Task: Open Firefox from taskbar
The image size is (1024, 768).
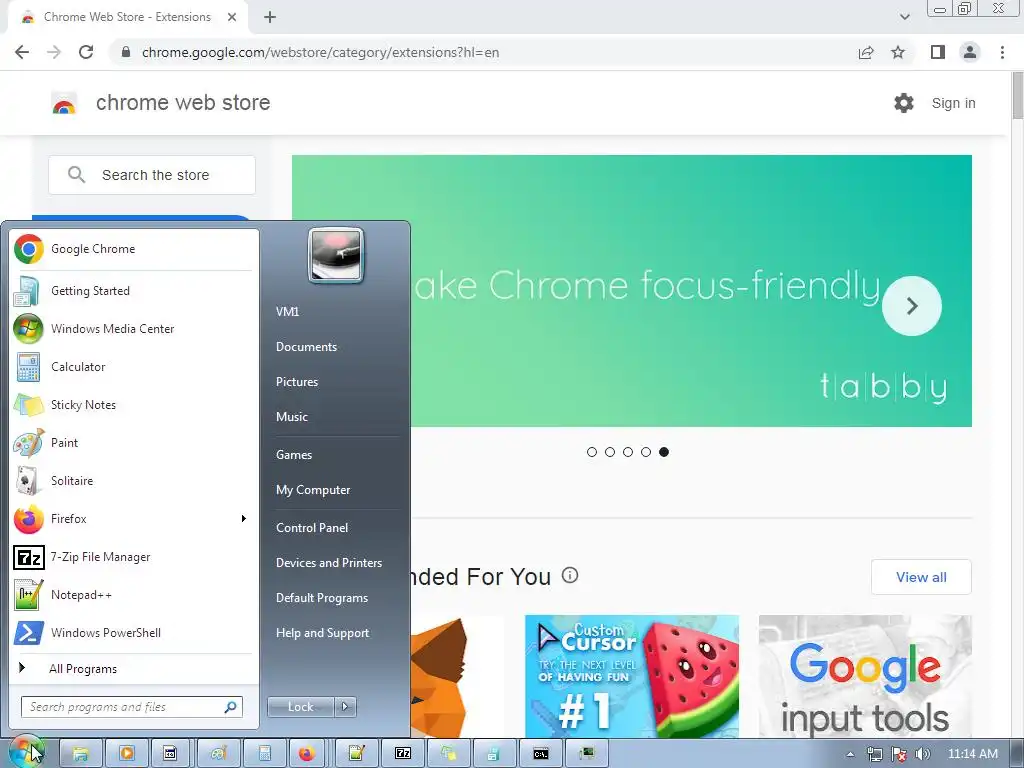Action: pyautogui.click(x=306, y=754)
